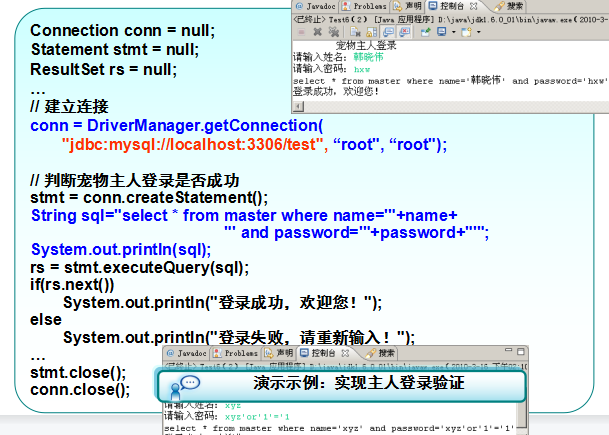Click the Remove Launch (single X) icon
Screen dimensions: 609x435
click(x=317, y=32)
